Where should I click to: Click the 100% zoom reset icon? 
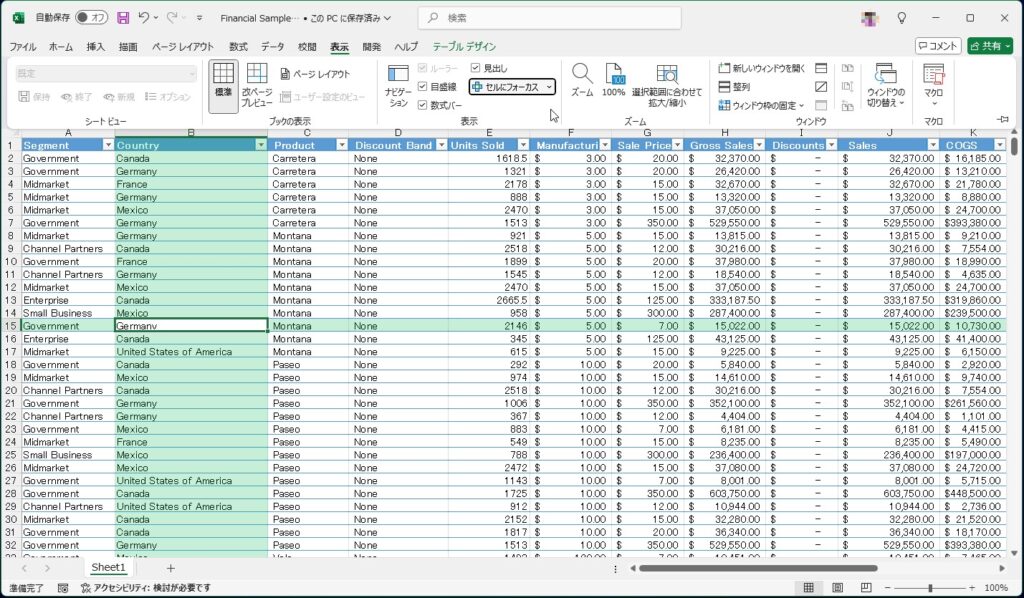614,79
